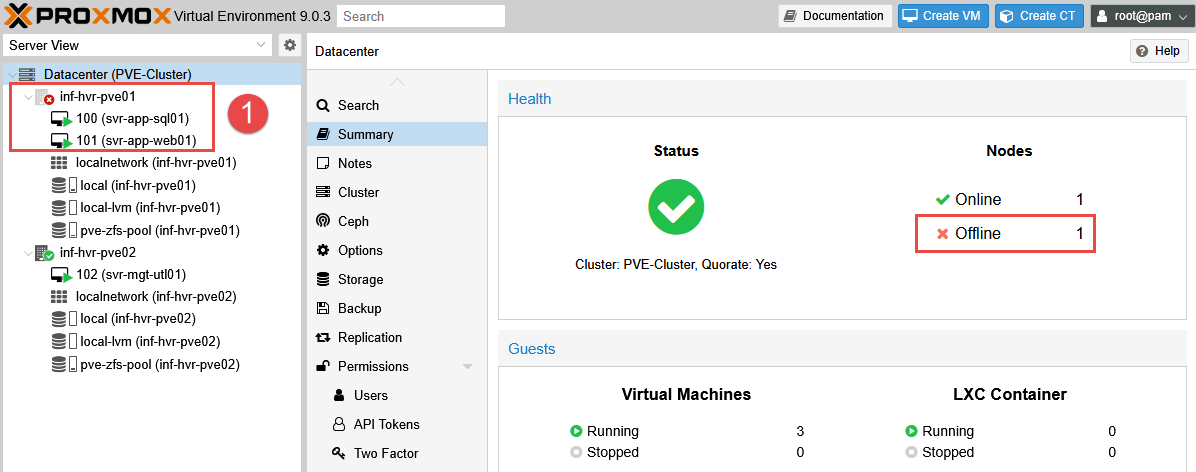Open the Storage menu item
Screen dimensions: 1196x472
coord(360,279)
